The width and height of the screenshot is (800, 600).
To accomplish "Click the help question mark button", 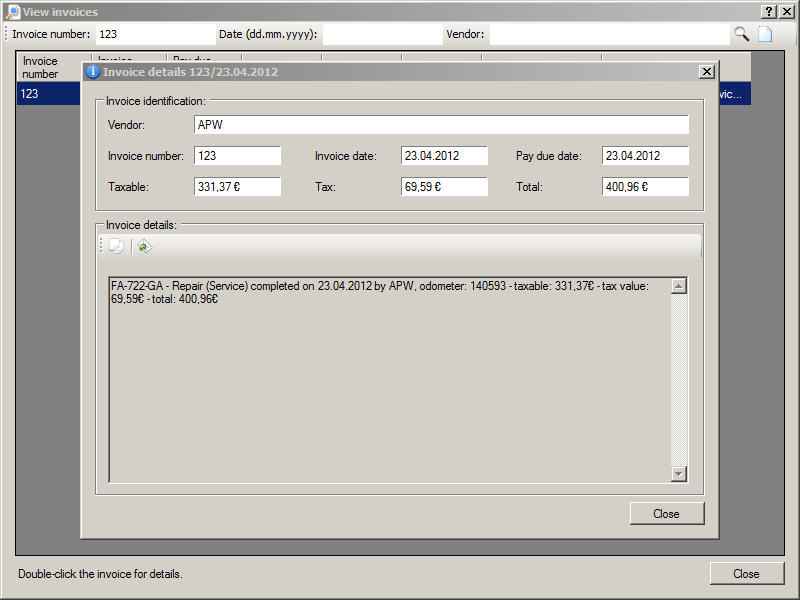I will tap(769, 11).
